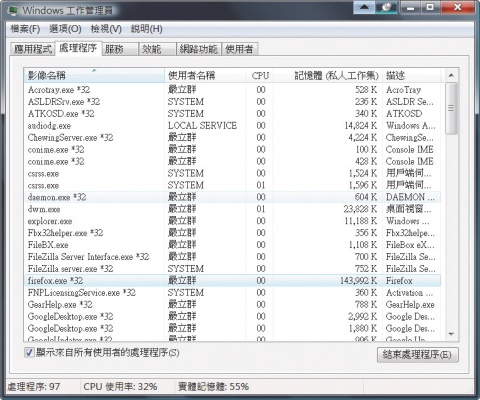Click firefox memory value 143,992 K
Screen dimensions: 480x400
[x=358, y=281]
